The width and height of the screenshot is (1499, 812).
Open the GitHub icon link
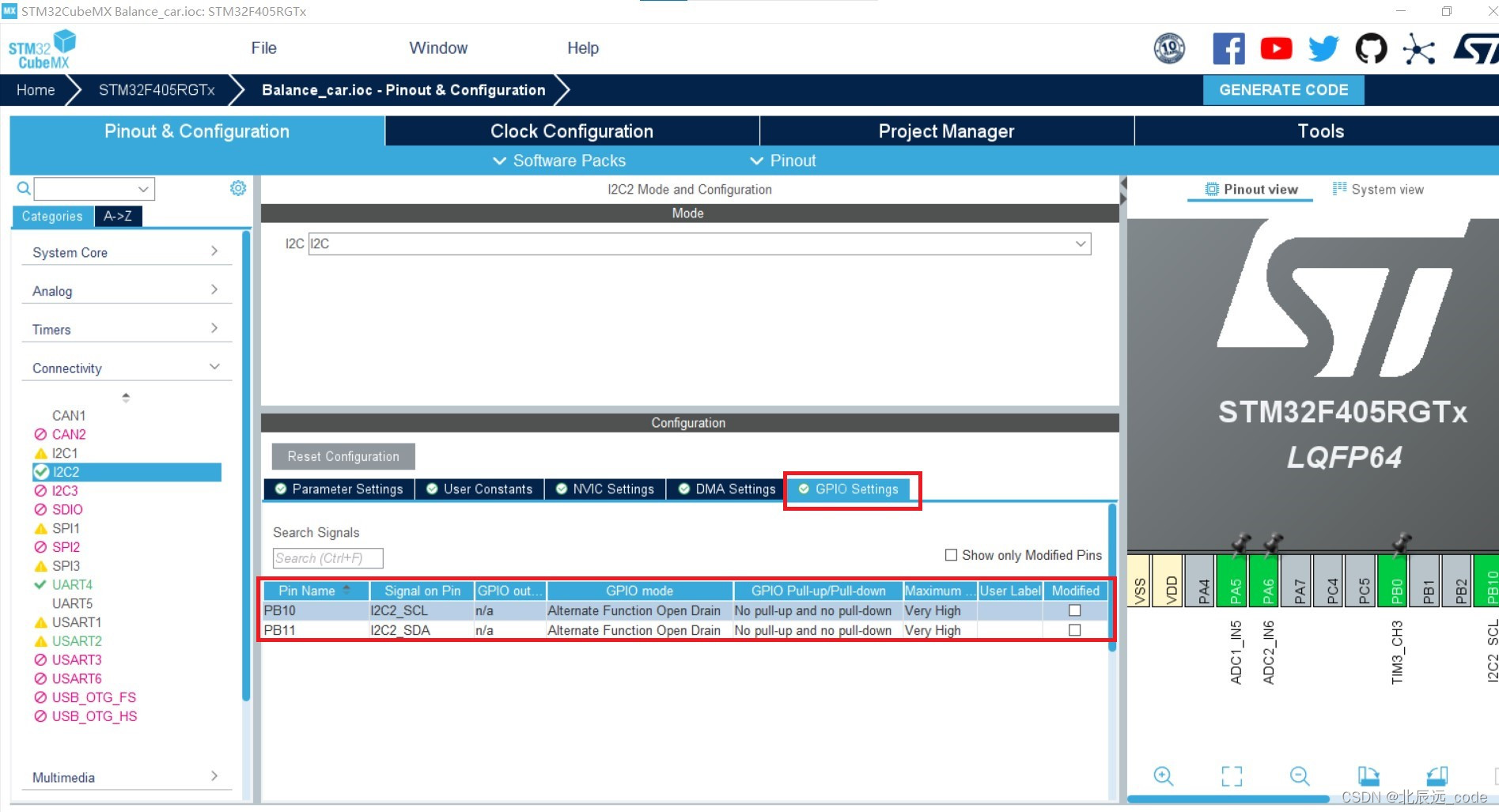1371,49
